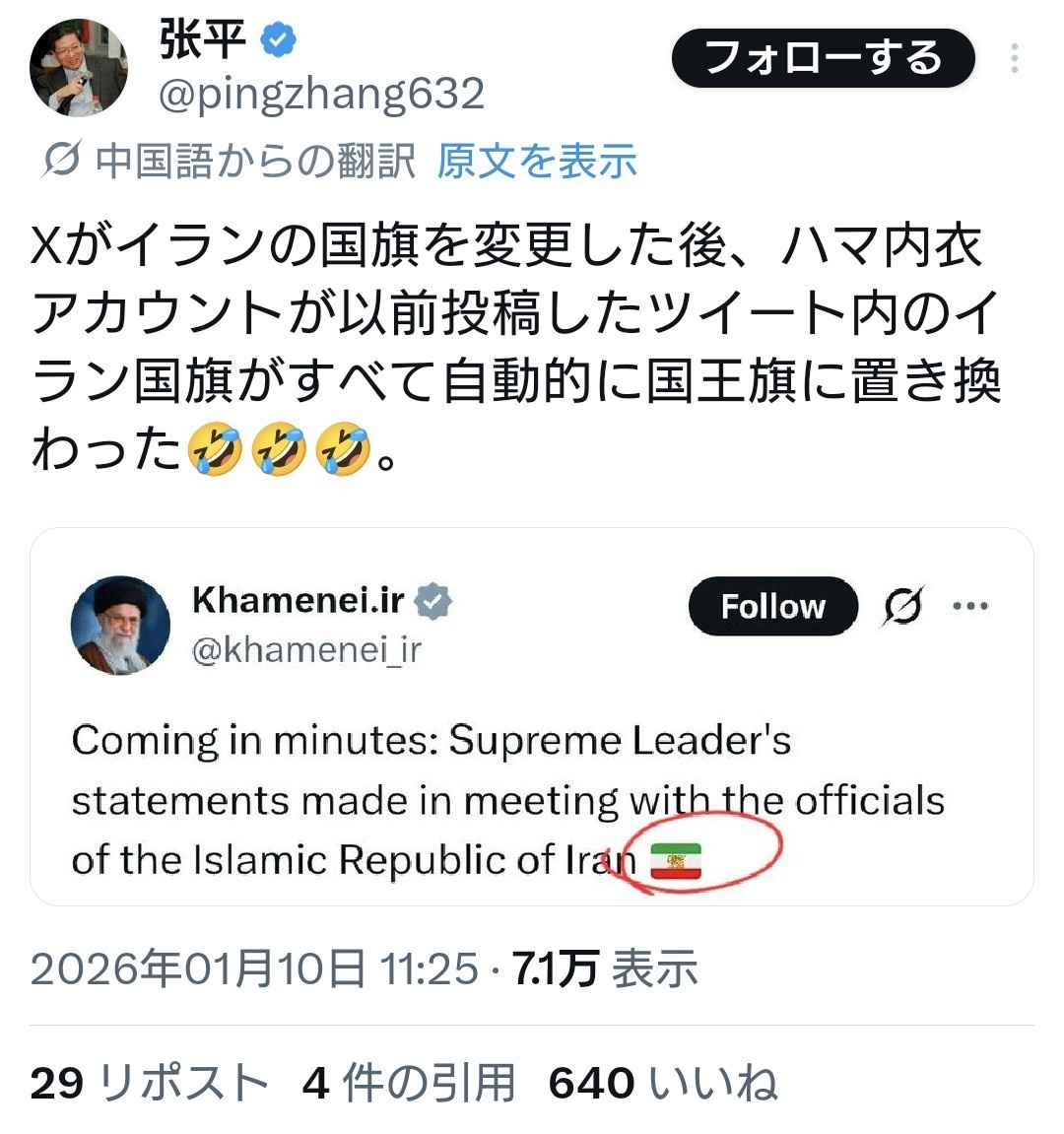Click Khamenei.ir's verified badge icon
Image resolution: width=1064 pixels, height=1134 pixels.
[432, 600]
